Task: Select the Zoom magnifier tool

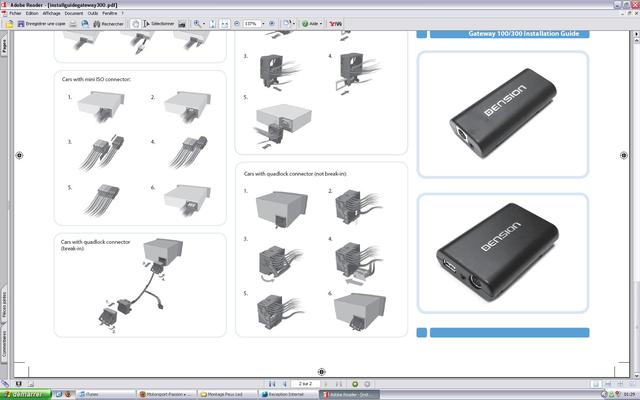Action: (197, 24)
